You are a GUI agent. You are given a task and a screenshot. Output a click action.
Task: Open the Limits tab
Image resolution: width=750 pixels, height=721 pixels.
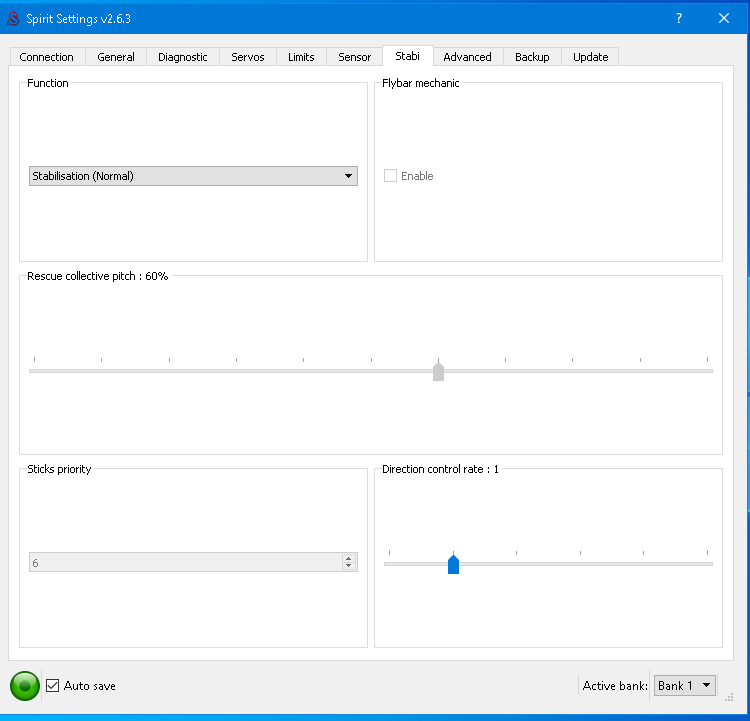tap(301, 57)
